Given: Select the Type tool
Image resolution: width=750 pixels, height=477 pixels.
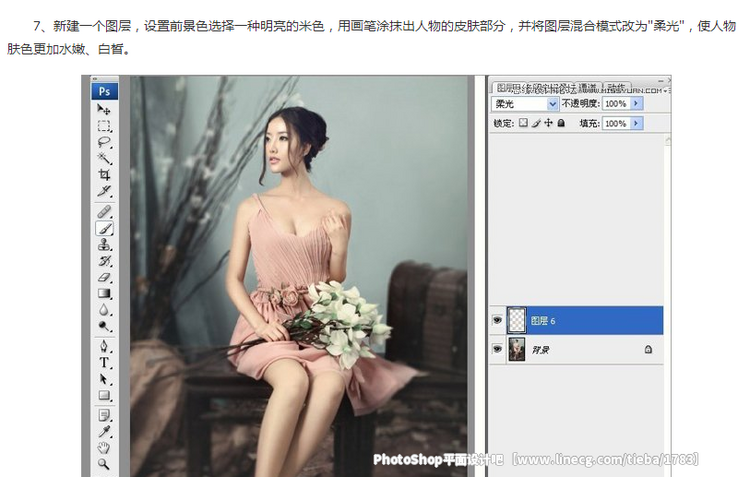Looking at the screenshot, I should click(x=104, y=362).
